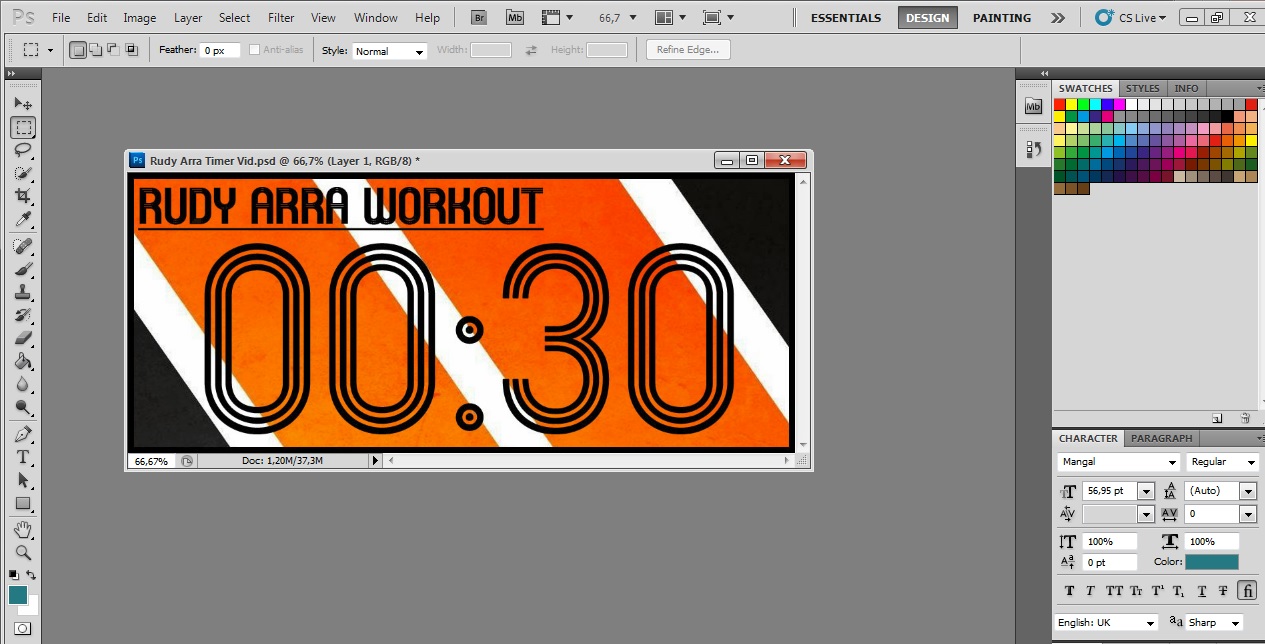
Task: Open Mini Bridge from the application bar
Action: (514, 17)
